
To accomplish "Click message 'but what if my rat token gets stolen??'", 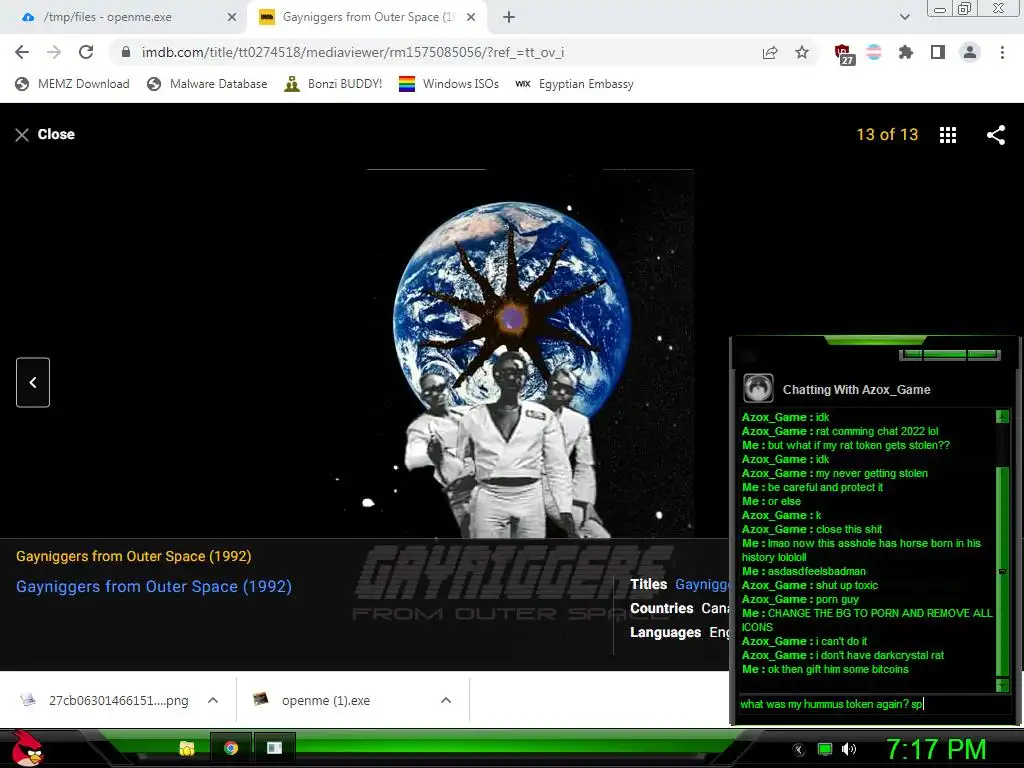I will [859, 445].
